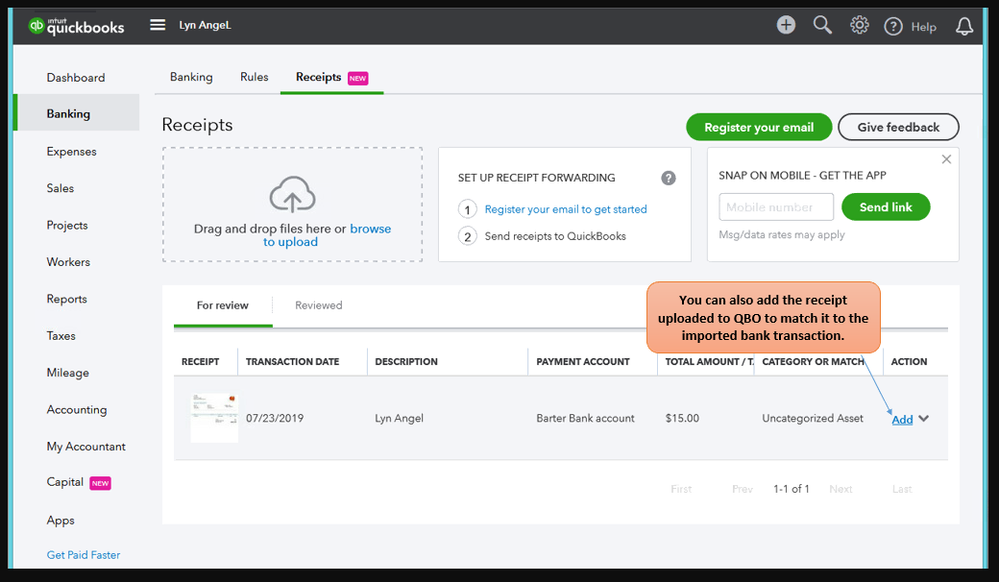This screenshot has width=999, height=582.
Task: Switch to the Banking tab
Action: click(191, 77)
